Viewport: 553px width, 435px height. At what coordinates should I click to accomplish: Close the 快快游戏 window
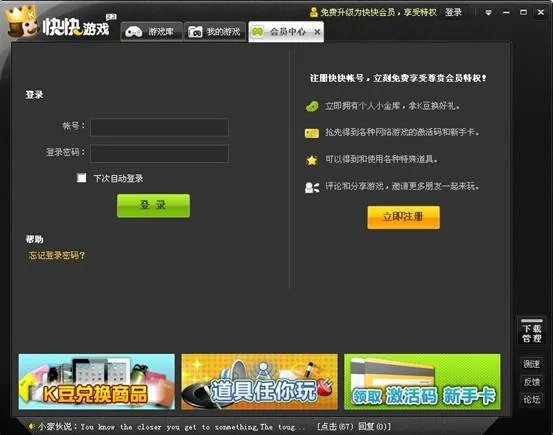tap(541, 12)
